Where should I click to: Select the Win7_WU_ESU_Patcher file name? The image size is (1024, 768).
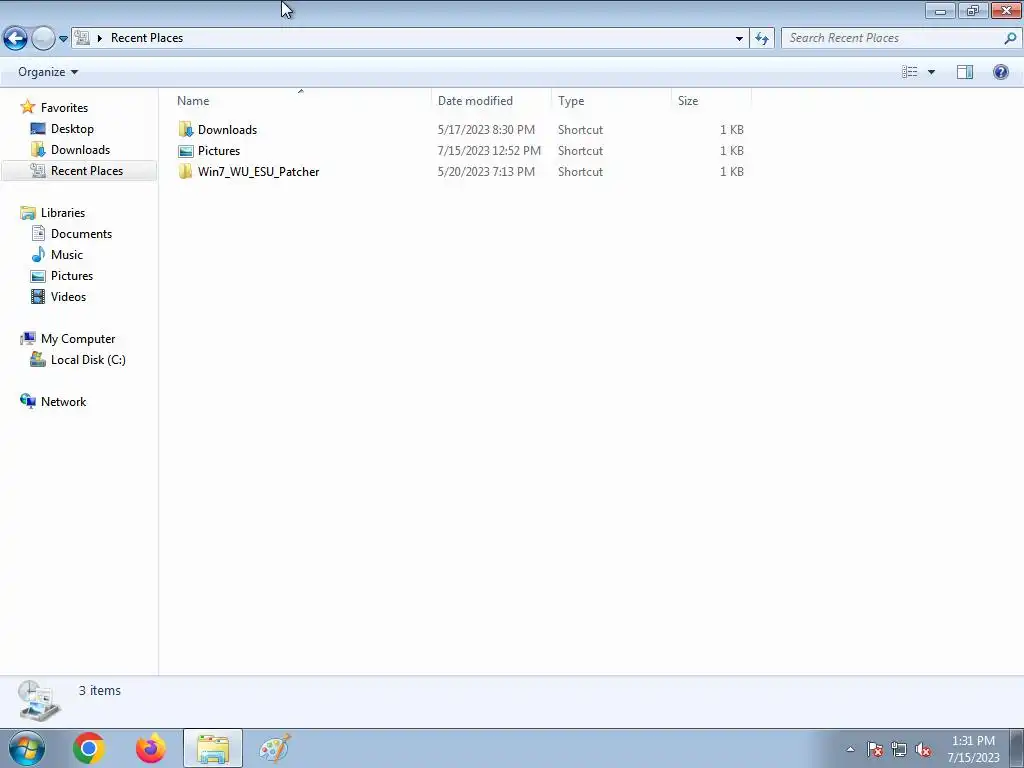[259, 172]
